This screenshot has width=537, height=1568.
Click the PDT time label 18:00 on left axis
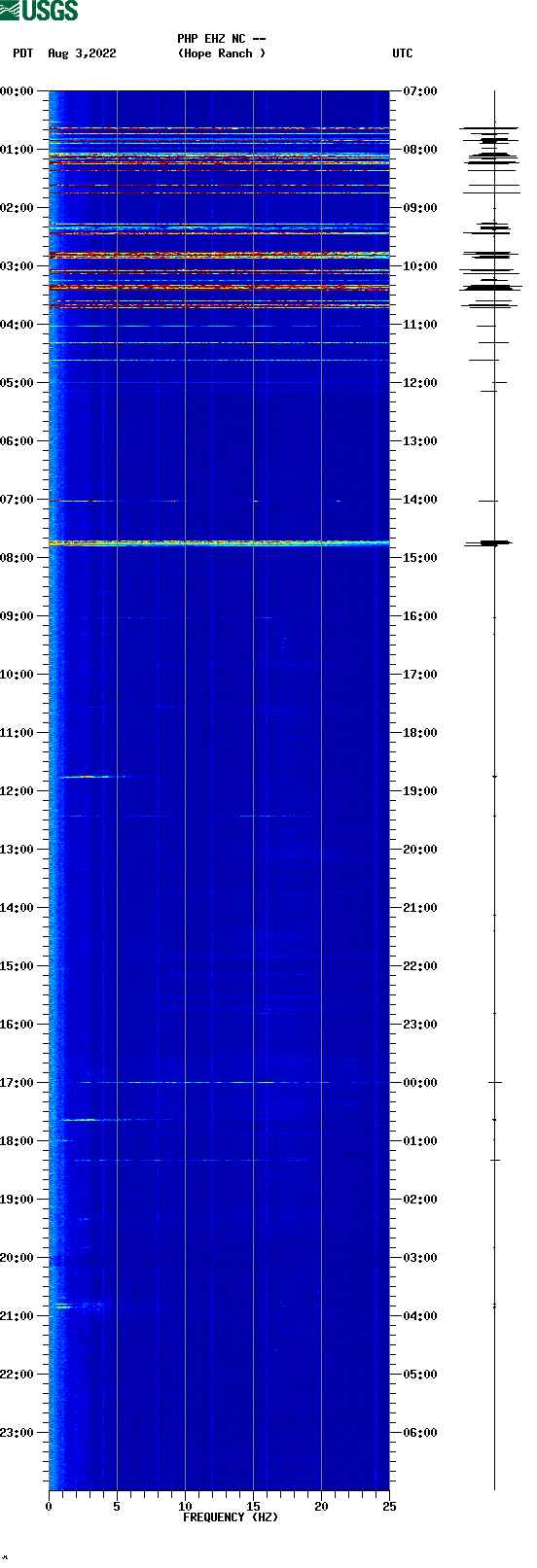pyautogui.click(x=18, y=1141)
